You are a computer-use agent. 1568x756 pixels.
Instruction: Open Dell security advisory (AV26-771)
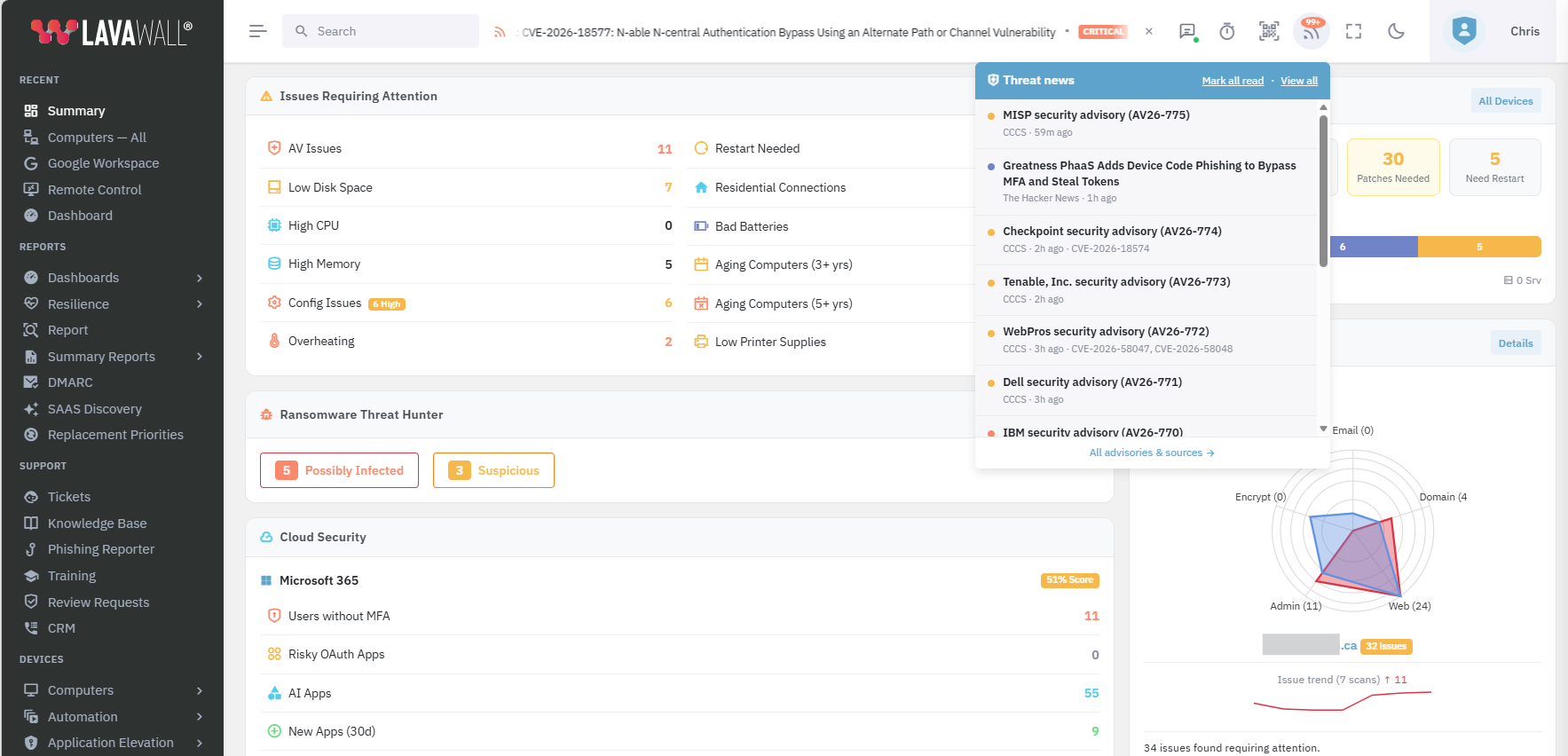[x=1146, y=390]
